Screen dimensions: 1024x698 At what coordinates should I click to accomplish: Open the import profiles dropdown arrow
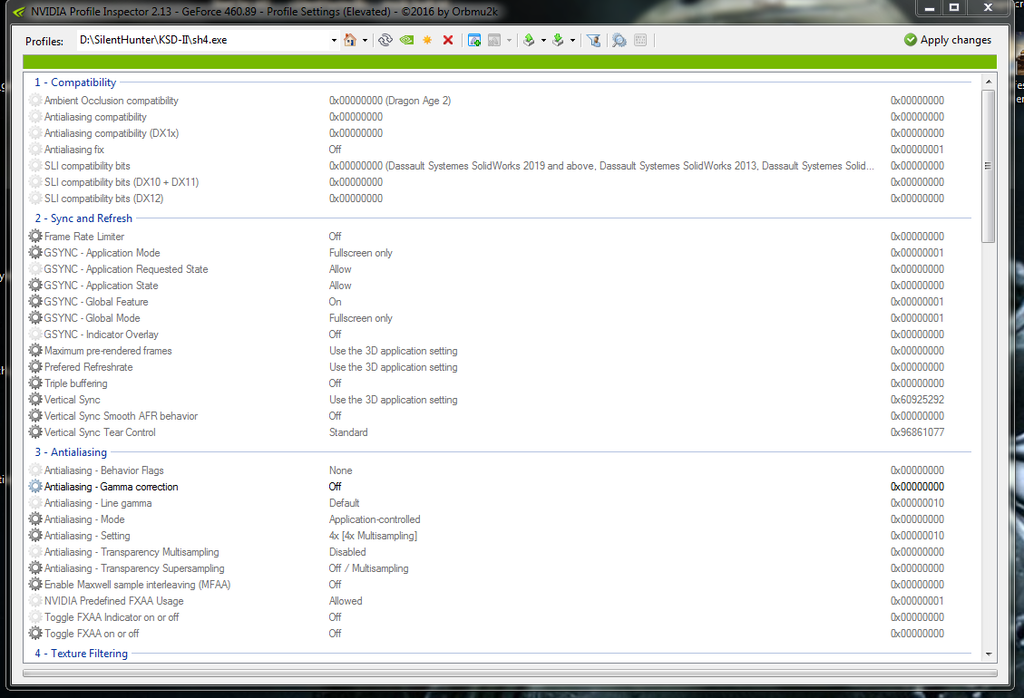[573, 40]
